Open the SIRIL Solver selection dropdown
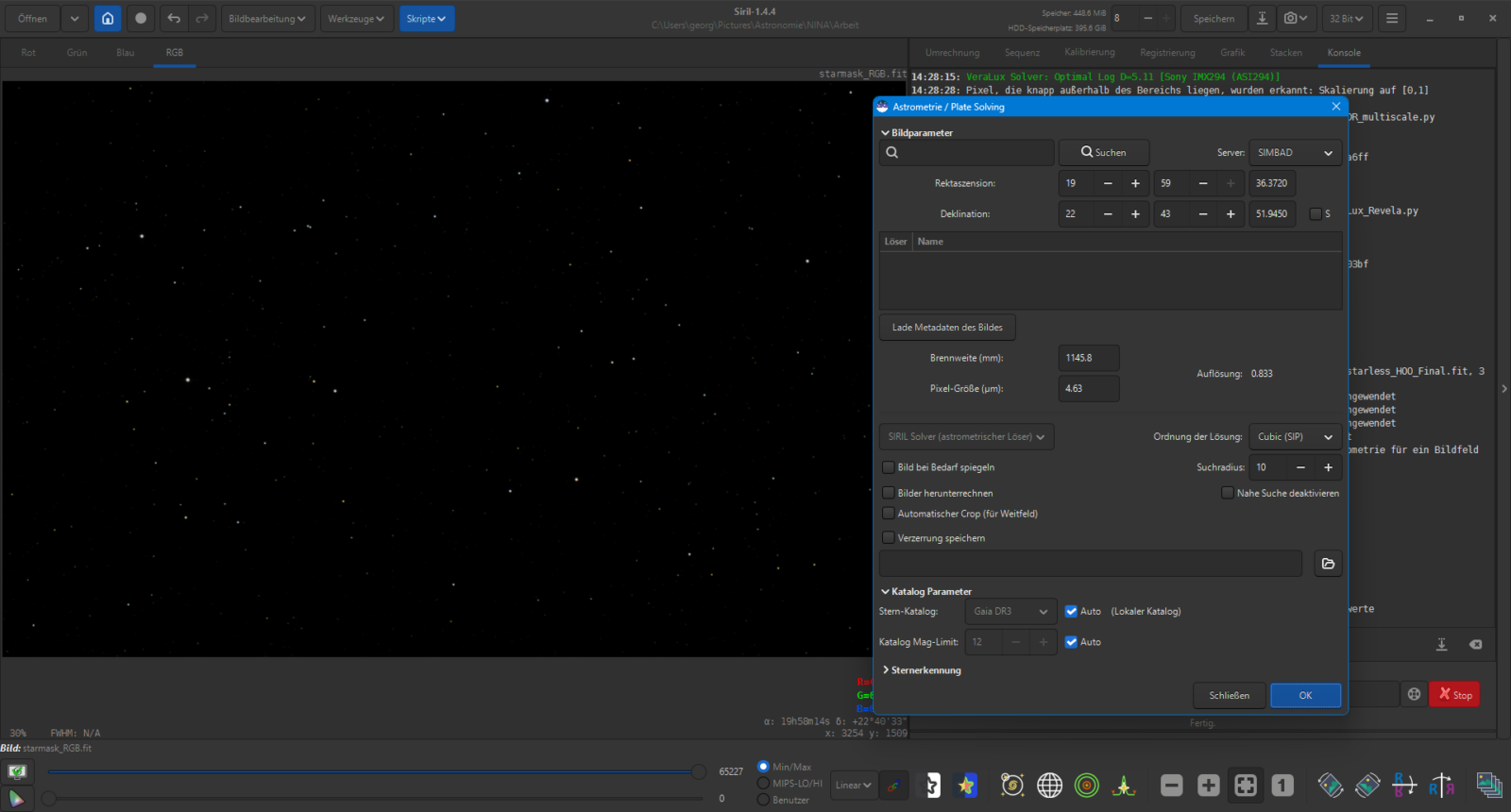The height and width of the screenshot is (812, 1511). coord(966,437)
